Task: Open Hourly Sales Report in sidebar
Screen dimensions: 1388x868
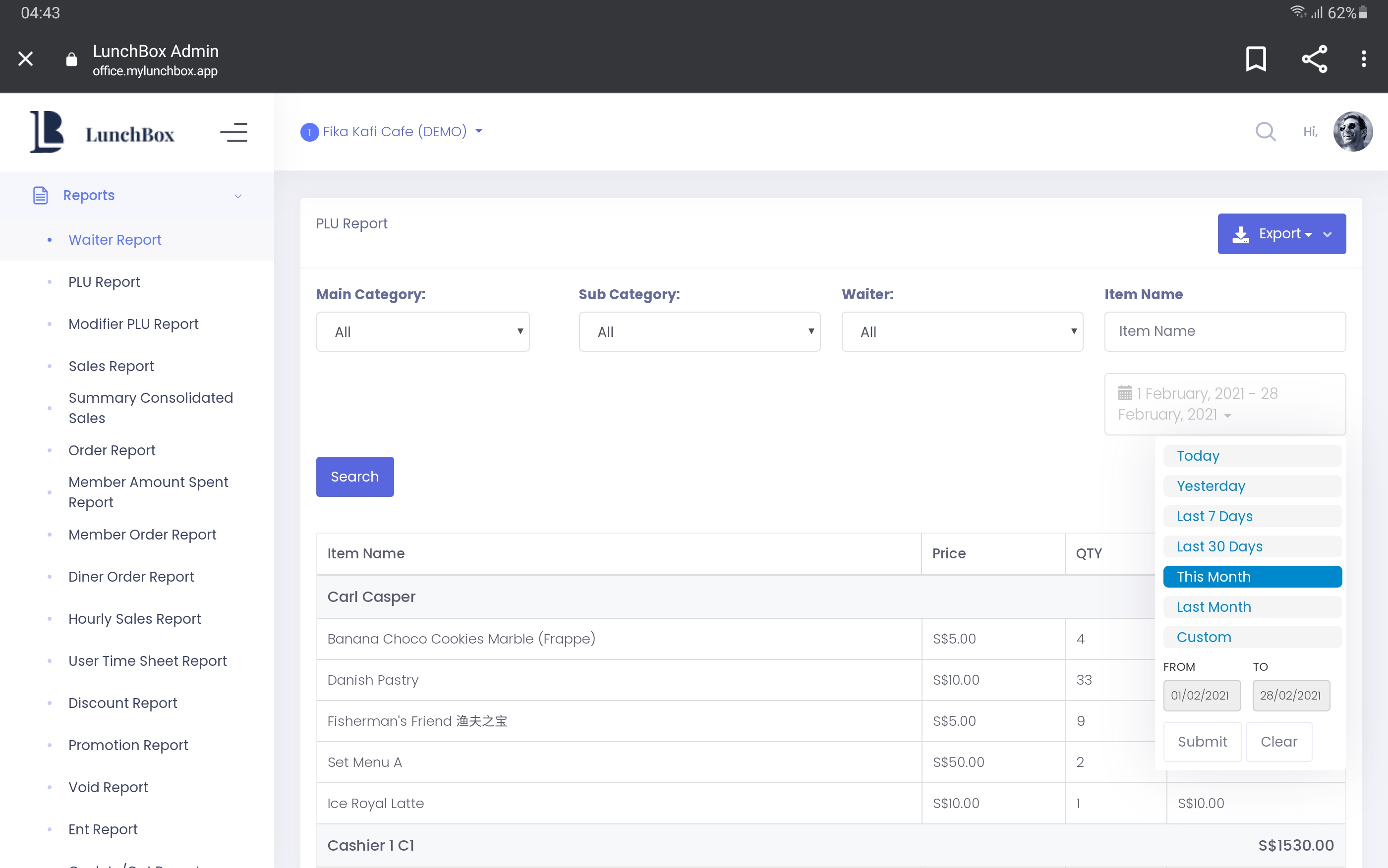Action: (x=134, y=619)
